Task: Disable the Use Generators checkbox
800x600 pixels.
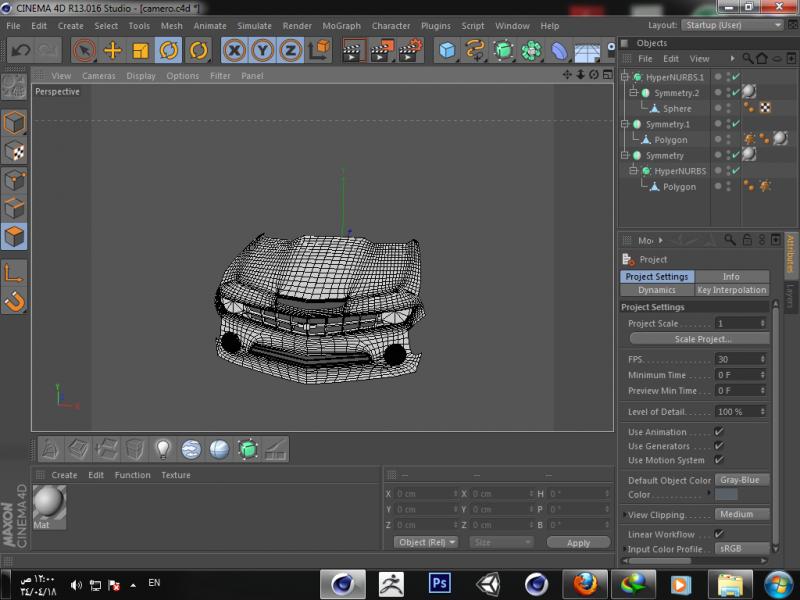Action: pyautogui.click(x=719, y=446)
